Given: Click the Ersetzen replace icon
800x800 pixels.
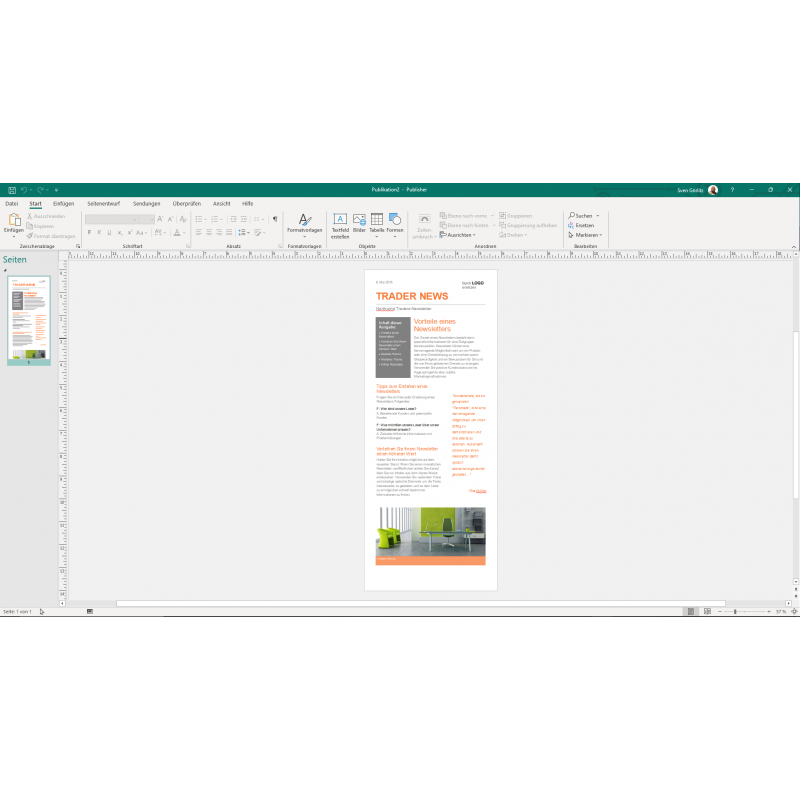Looking at the screenshot, I should click(x=583, y=225).
